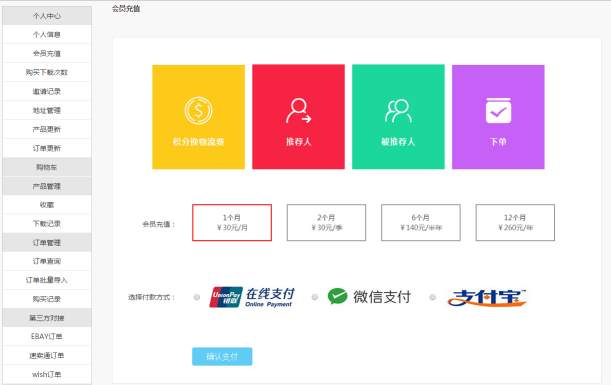Expand the 第三方对接 sidebar section

47,318
